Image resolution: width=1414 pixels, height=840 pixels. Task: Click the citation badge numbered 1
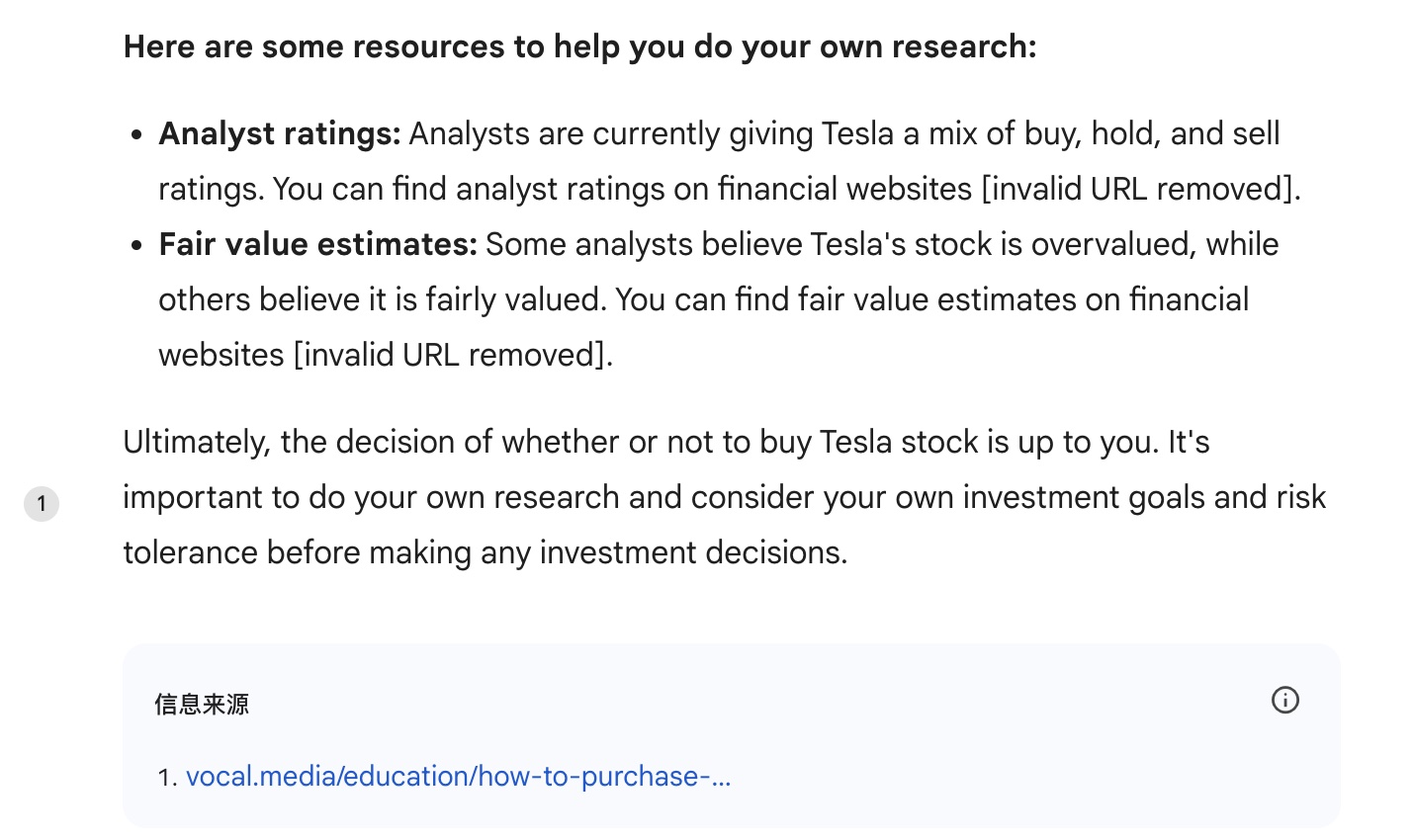point(42,504)
